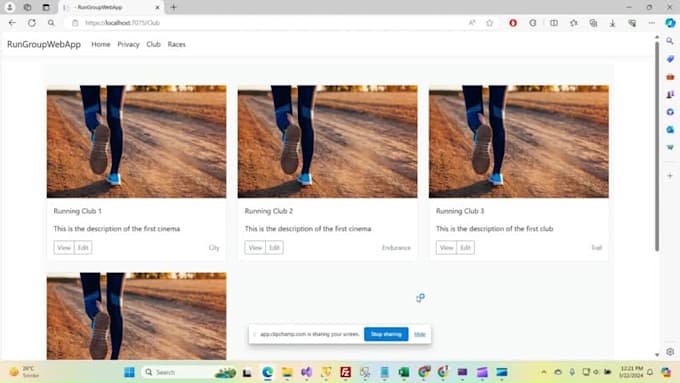The image size is (680, 383).
Task: Open the Downloads arrow icon in the toolbar
Action: (612, 23)
